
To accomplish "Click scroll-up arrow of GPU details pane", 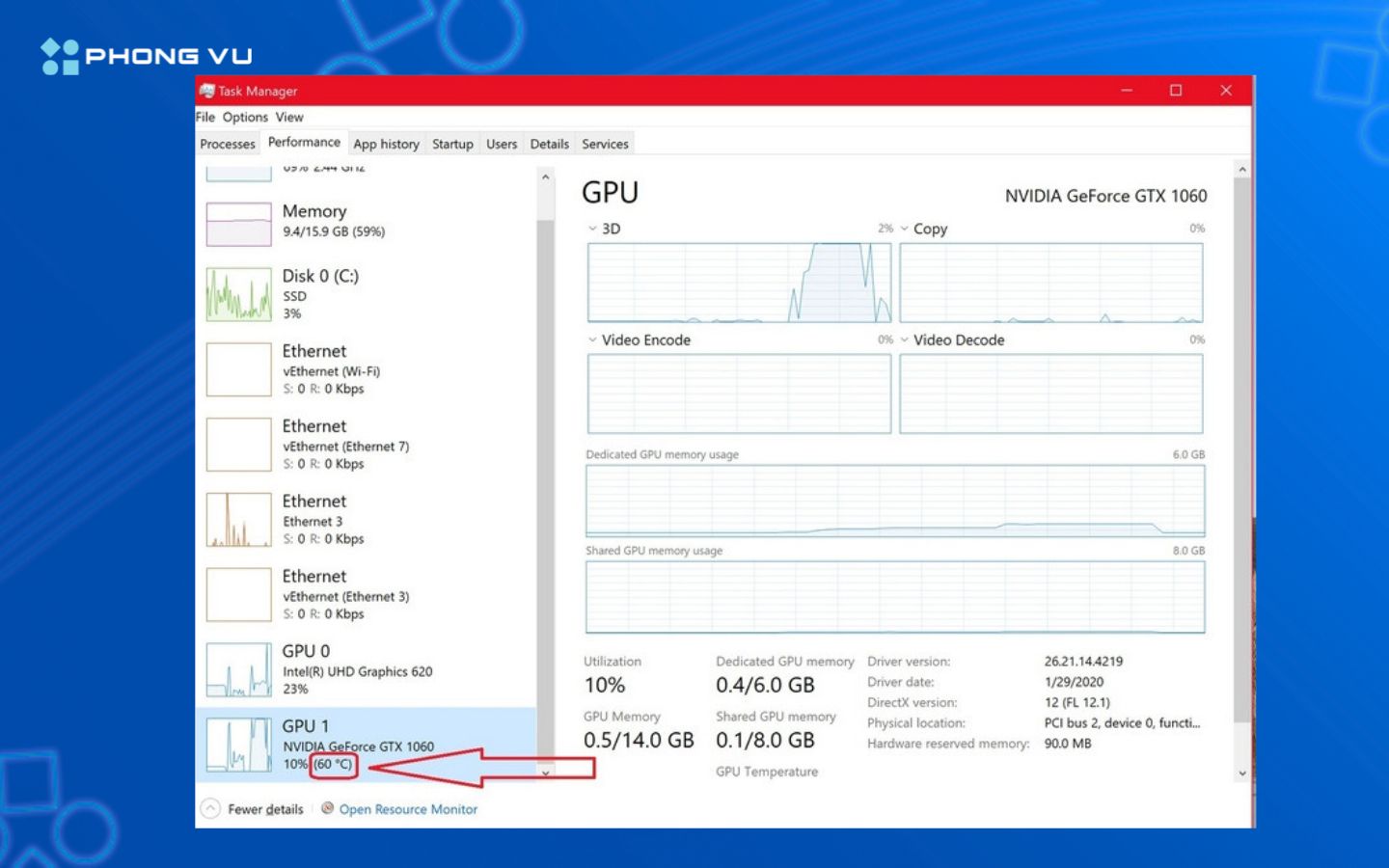I will tap(1242, 170).
